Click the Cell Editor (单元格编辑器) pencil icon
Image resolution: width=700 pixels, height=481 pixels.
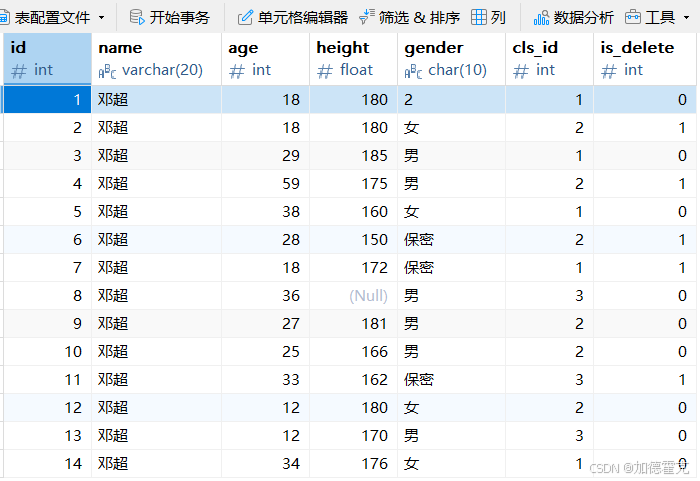[245, 17]
